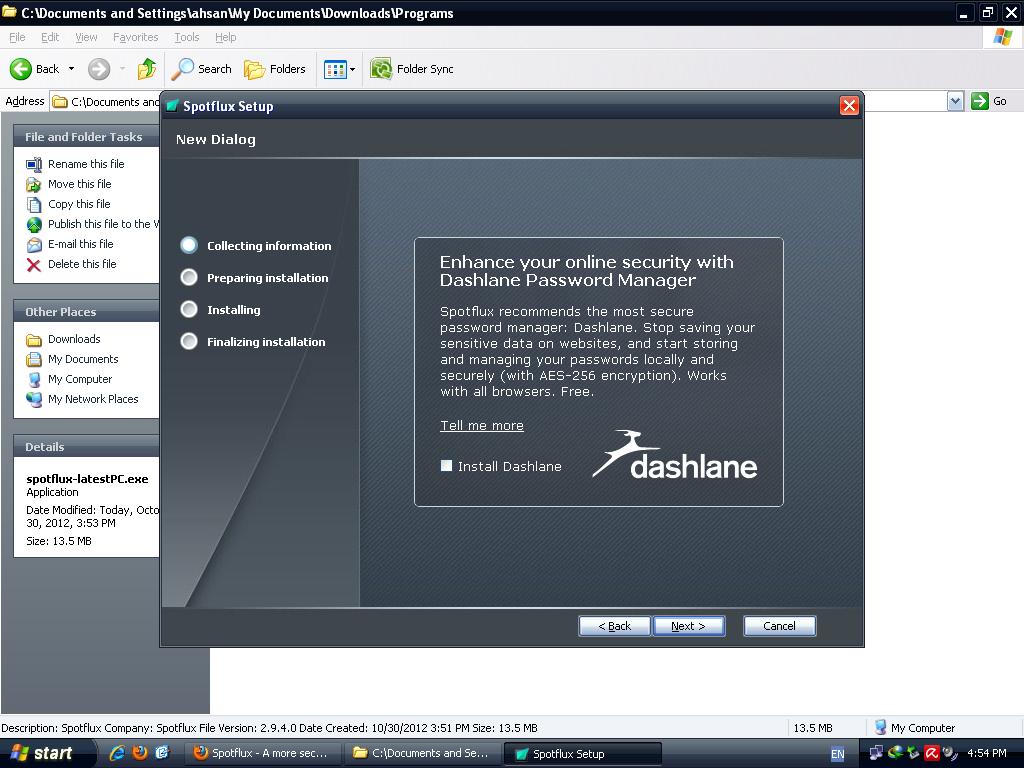Screen dimensions: 1024x768
Task: Switch to C:\Documents and Se... taskbar window
Action: click(x=423, y=753)
